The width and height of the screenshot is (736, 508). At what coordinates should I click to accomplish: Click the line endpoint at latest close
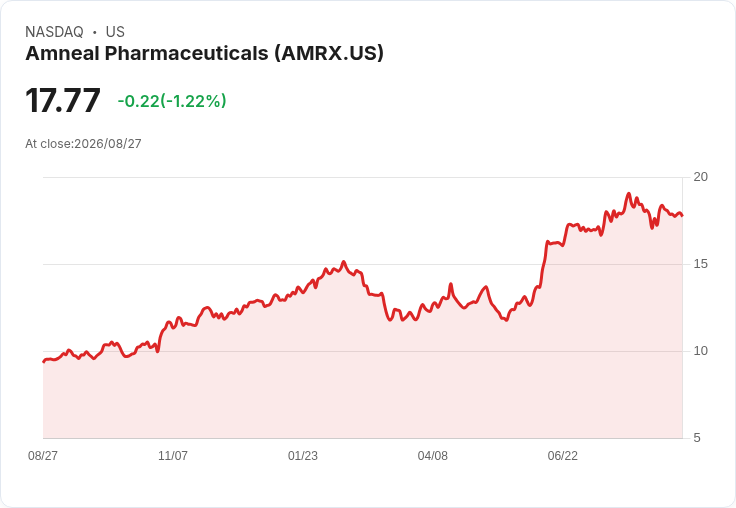[682, 216]
